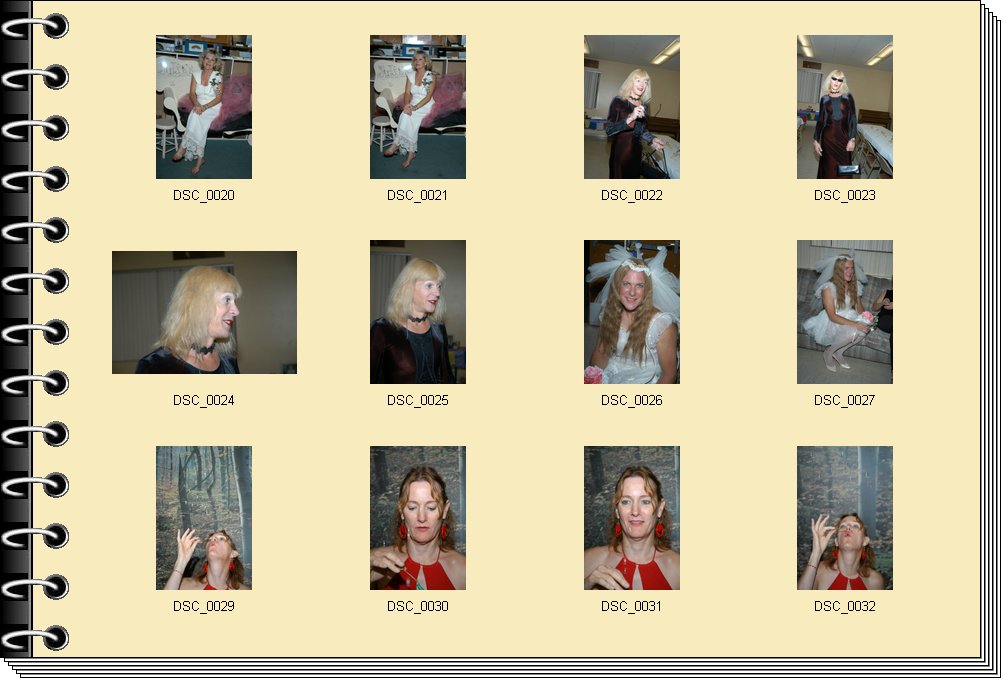Open the DSC_0022 photo thumbnail
The width and height of the screenshot is (1003, 680).
click(x=632, y=107)
